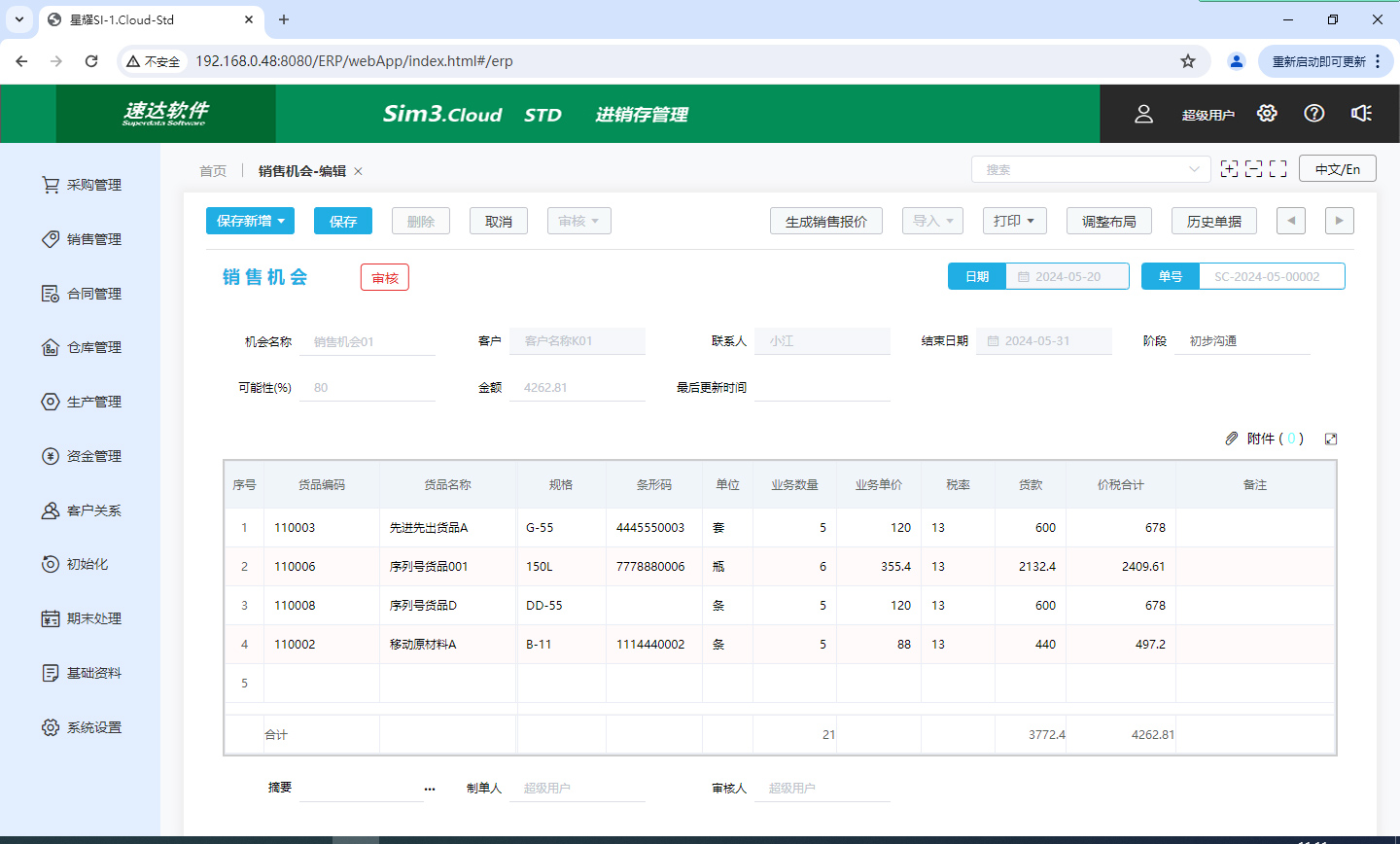The height and width of the screenshot is (844, 1400).
Task: Click the blue 保存 button
Action: pyautogui.click(x=343, y=221)
